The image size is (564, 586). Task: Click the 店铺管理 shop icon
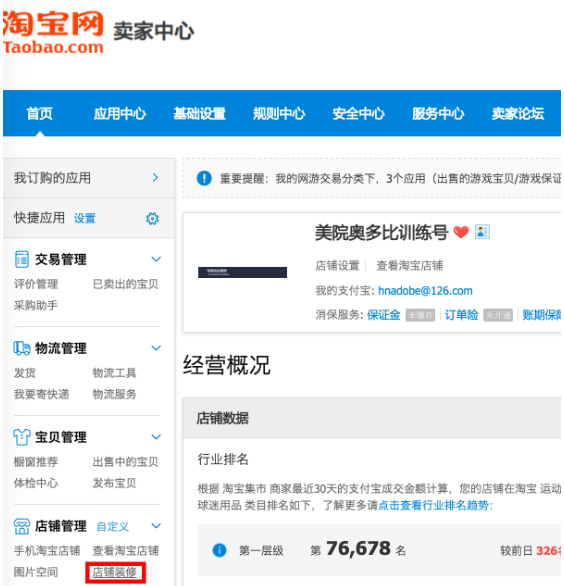22,526
